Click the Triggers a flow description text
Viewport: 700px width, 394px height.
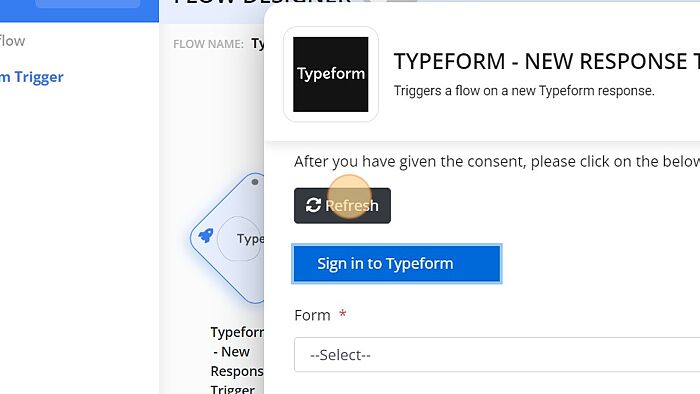coord(524,91)
